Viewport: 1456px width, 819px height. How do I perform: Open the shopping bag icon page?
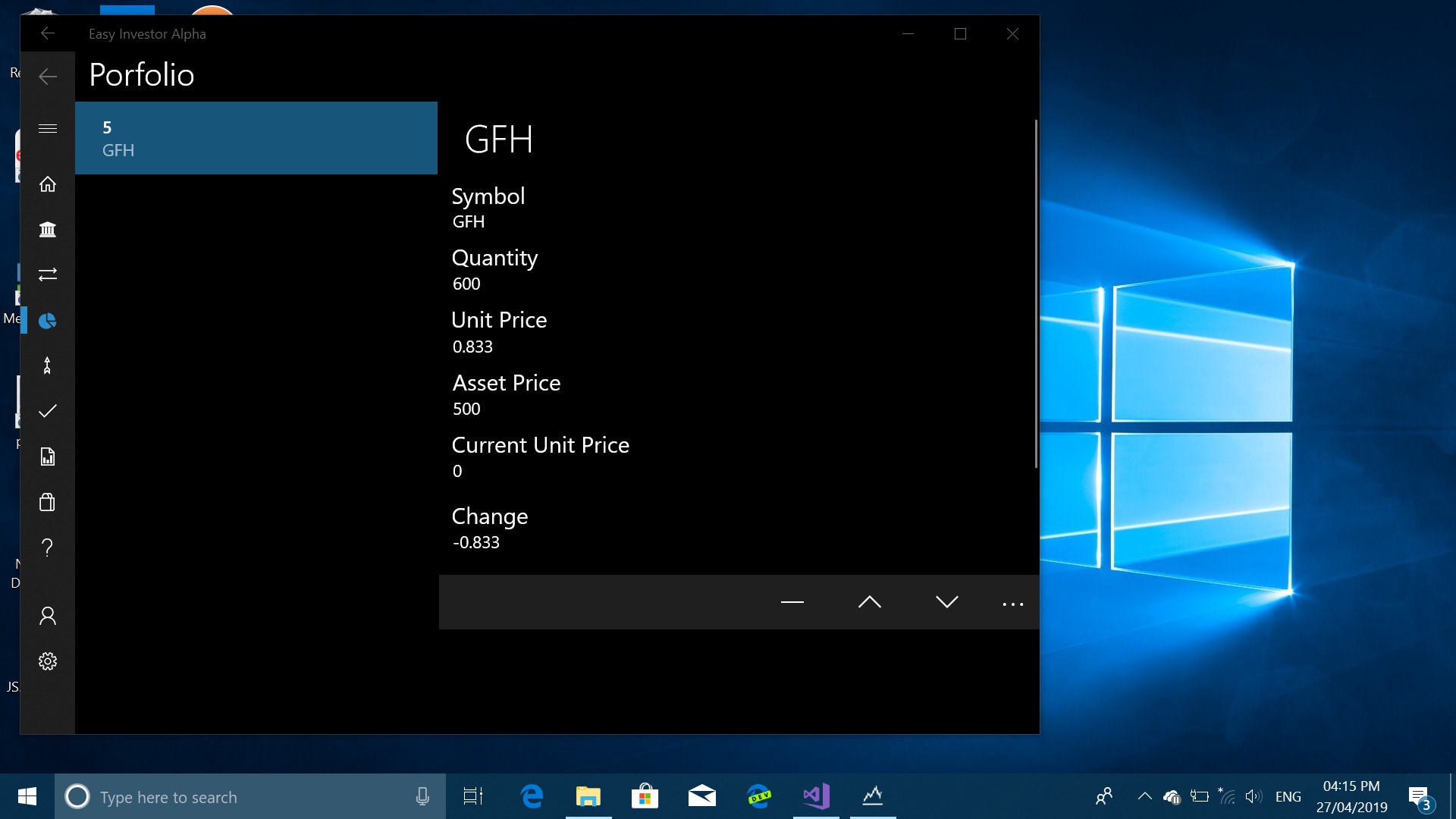click(48, 502)
